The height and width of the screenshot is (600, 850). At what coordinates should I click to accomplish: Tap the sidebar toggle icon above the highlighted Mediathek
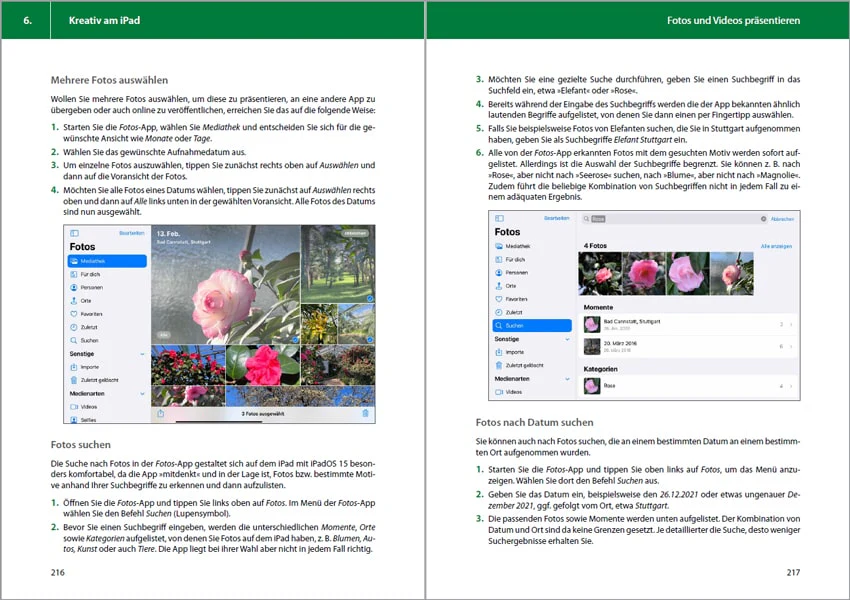pos(74,233)
